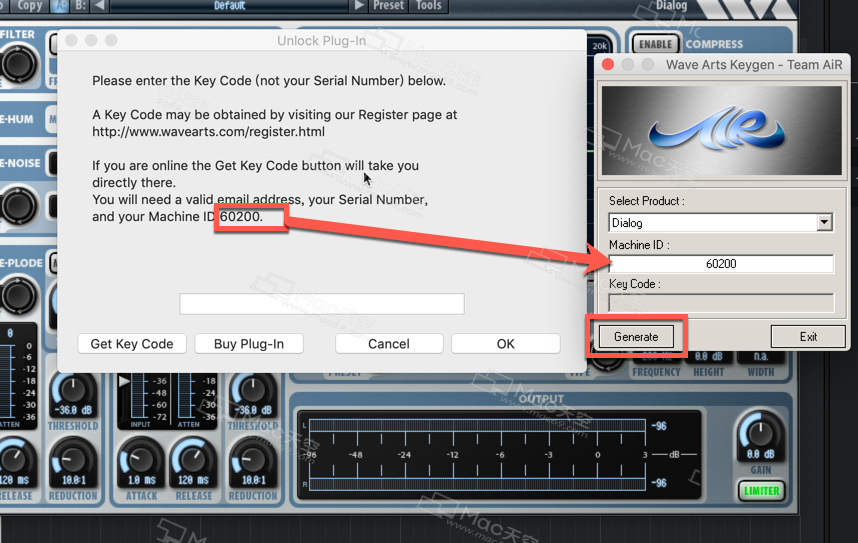
Task: Click the stereo OUTPUT level meter display
Action: tap(499, 454)
